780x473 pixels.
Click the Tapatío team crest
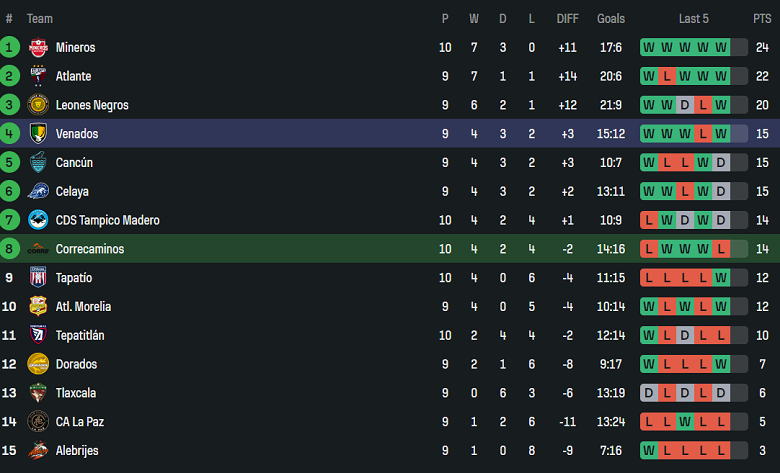pyautogui.click(x=38, y=278)
